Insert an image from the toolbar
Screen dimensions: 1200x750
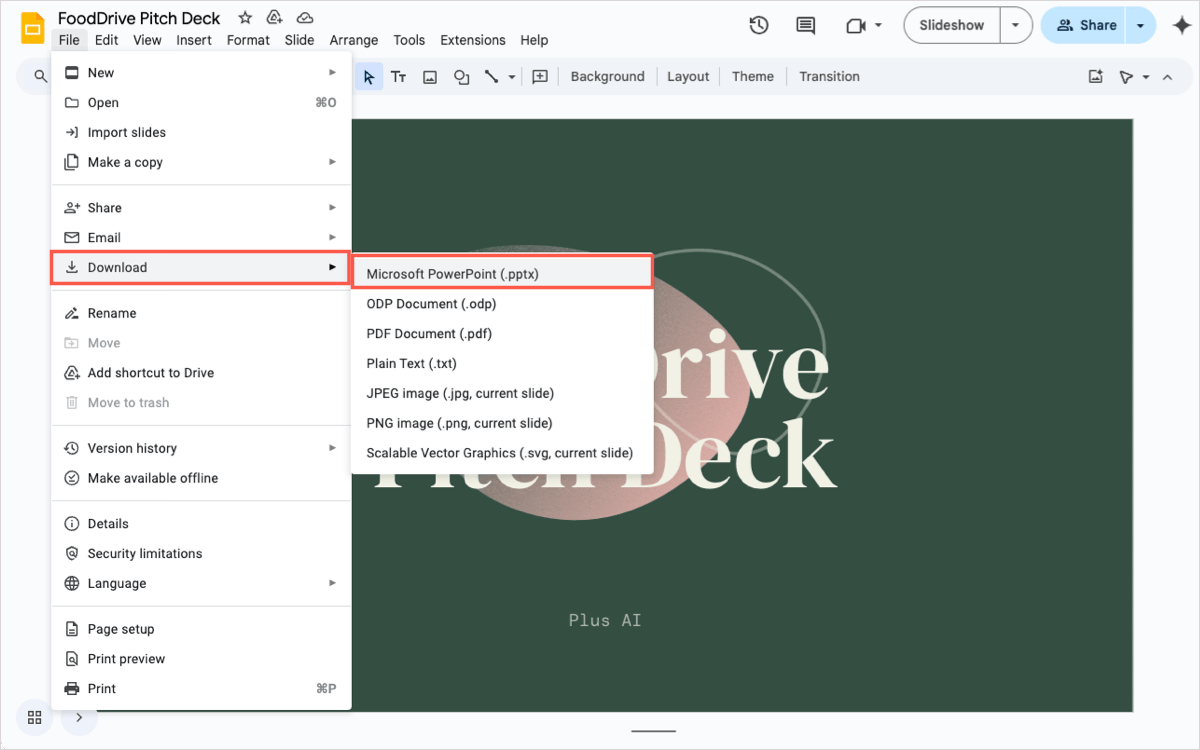tap(430, 77)
